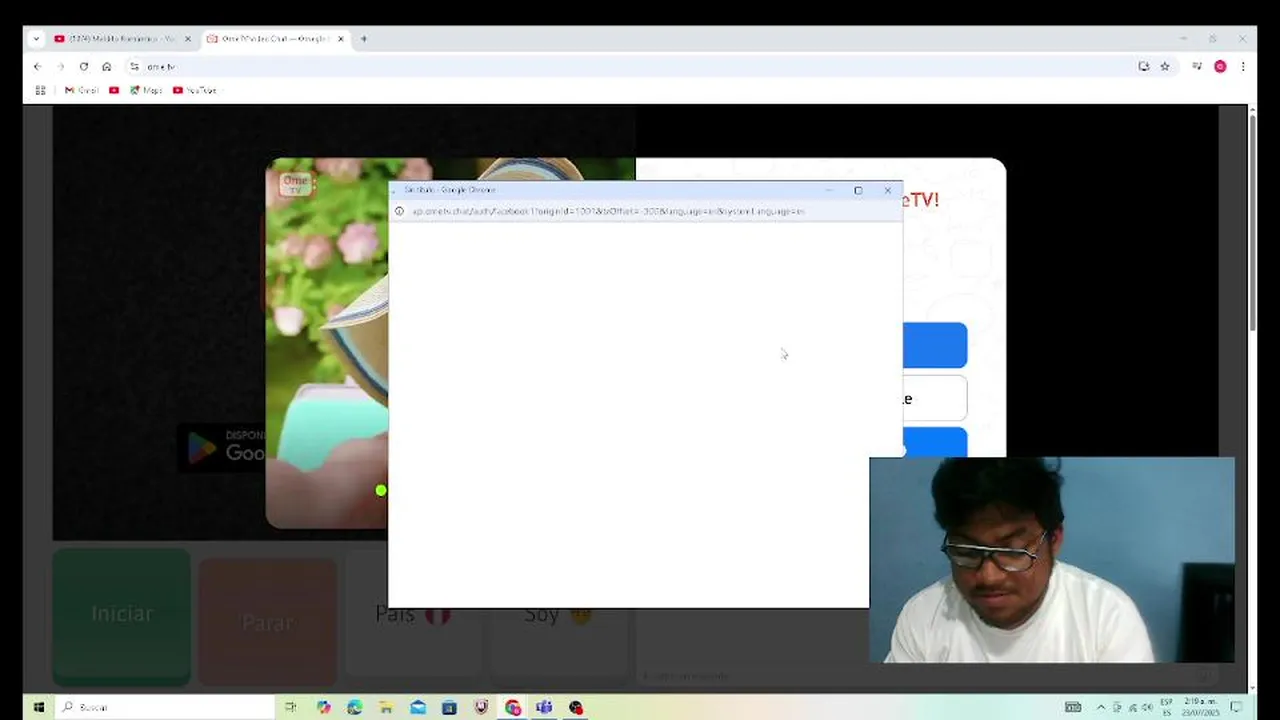The height and width of the screenshot is (720, 1280).
Task: Click the white Google login button
Action: point(935,399)
